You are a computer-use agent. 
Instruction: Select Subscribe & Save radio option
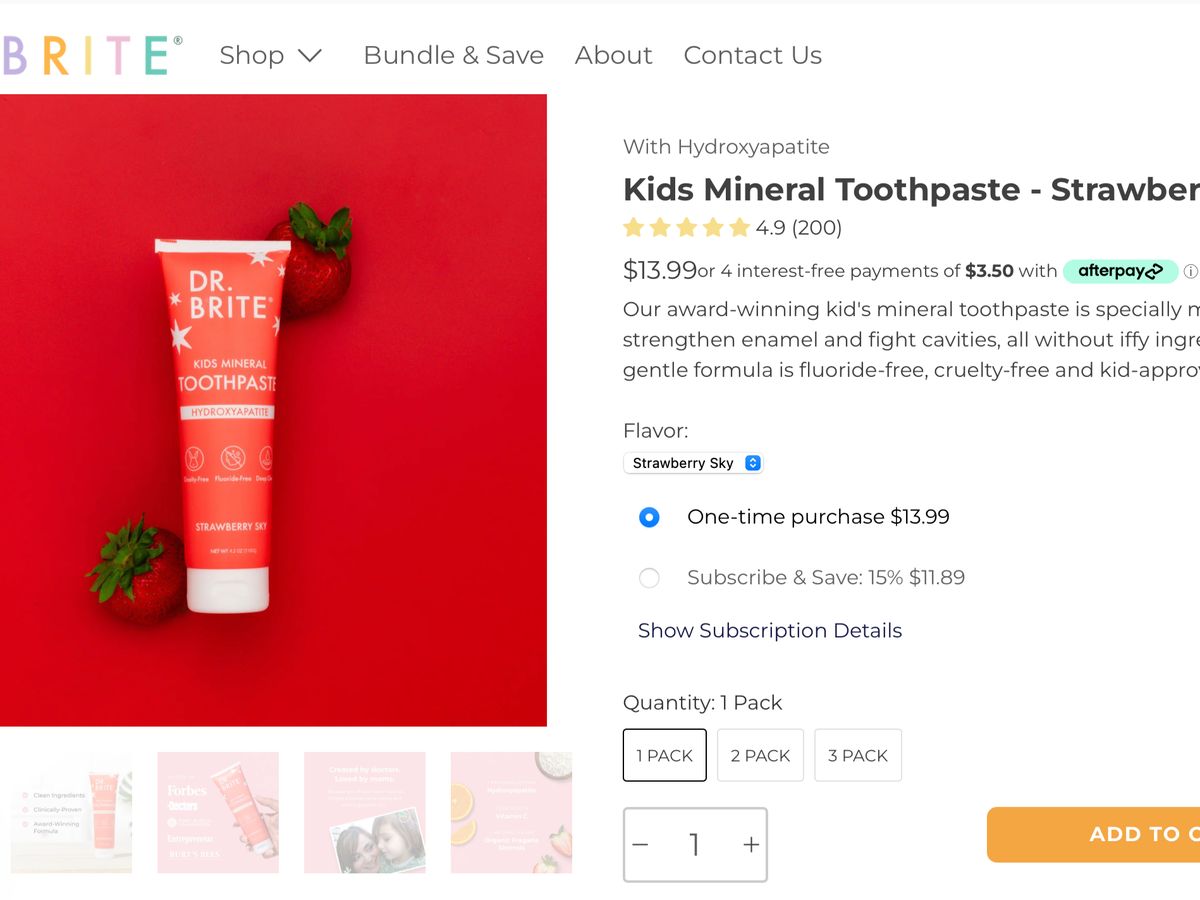[x=649, y=578]
